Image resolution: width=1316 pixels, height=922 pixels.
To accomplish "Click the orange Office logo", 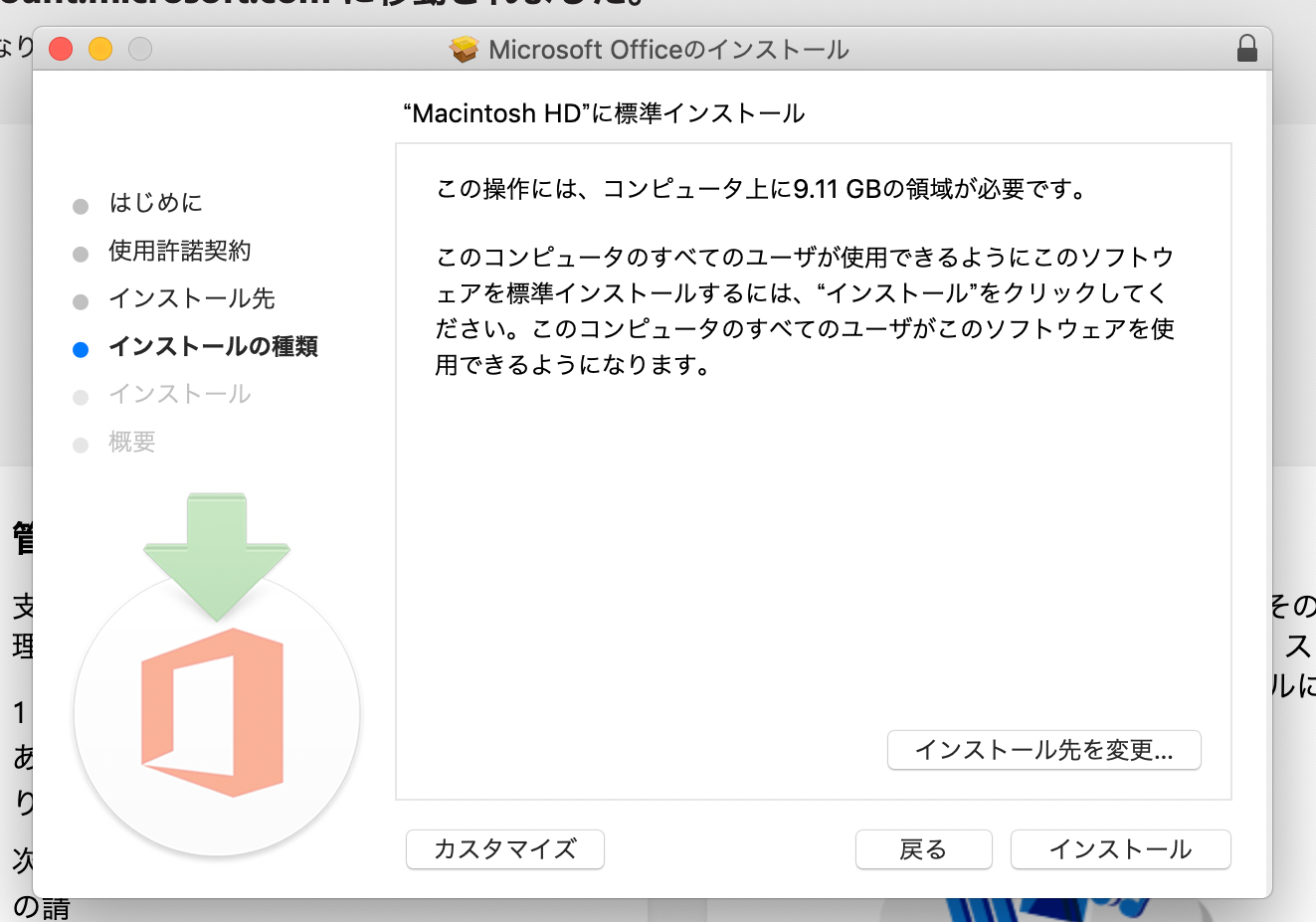I will (214, 712).
